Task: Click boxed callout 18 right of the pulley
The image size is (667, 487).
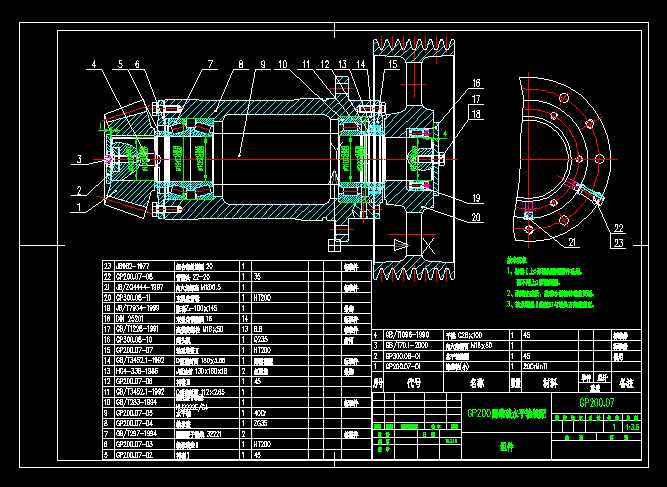Action: click(476, 114)
